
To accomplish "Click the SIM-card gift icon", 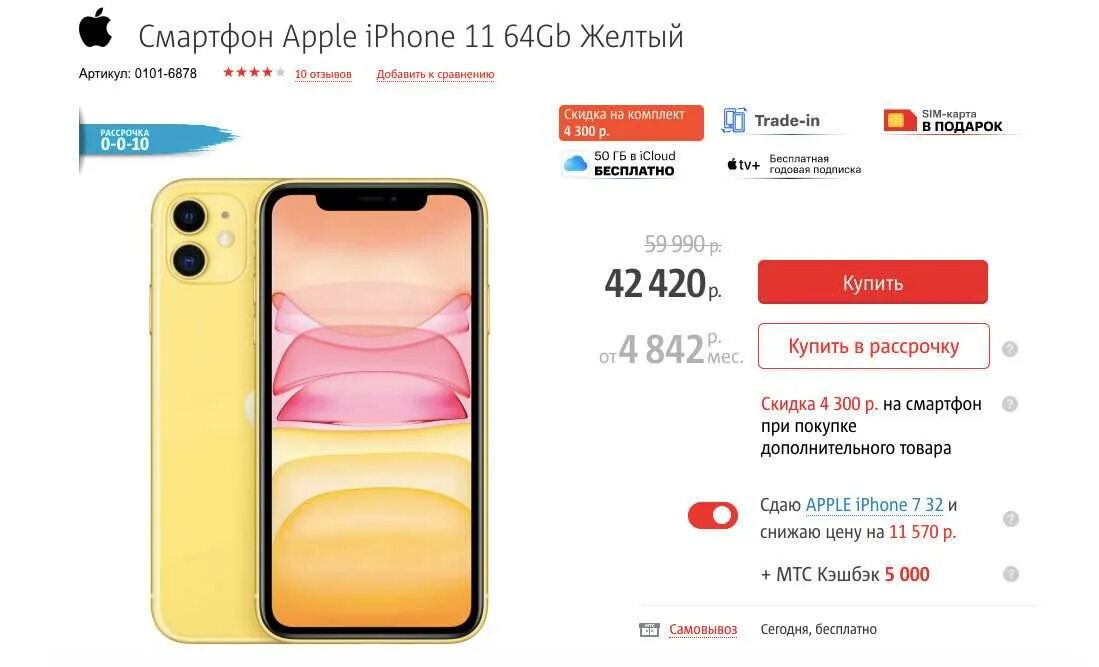I will (x=900, y=121).
